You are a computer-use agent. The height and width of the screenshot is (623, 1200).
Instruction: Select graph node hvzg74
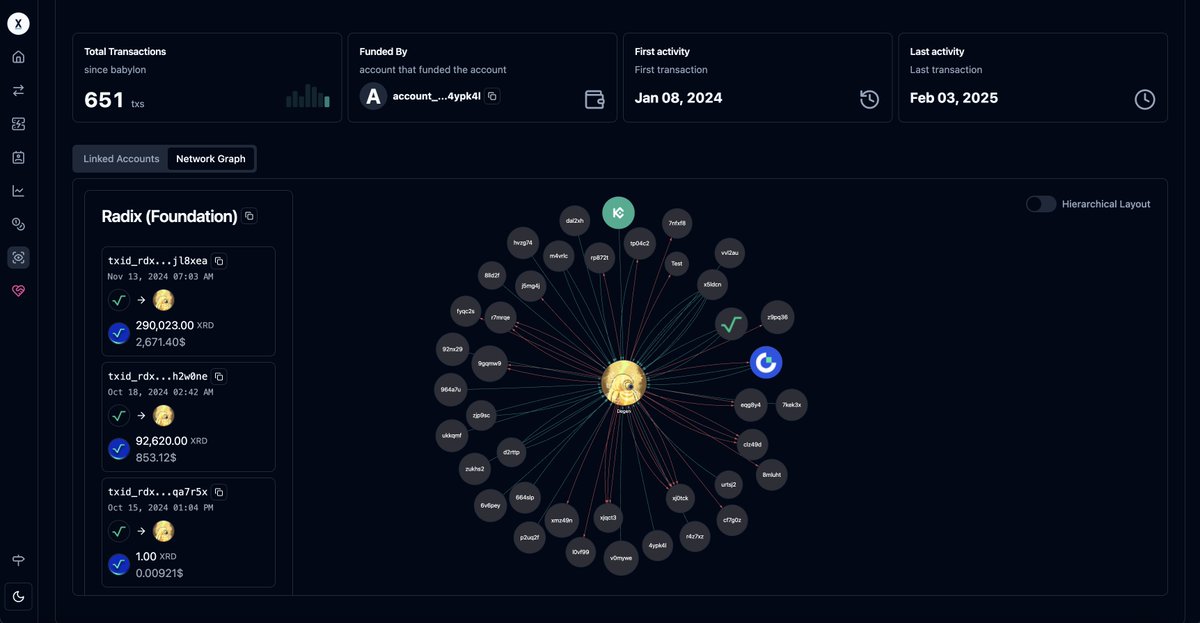tap(523, 242)
